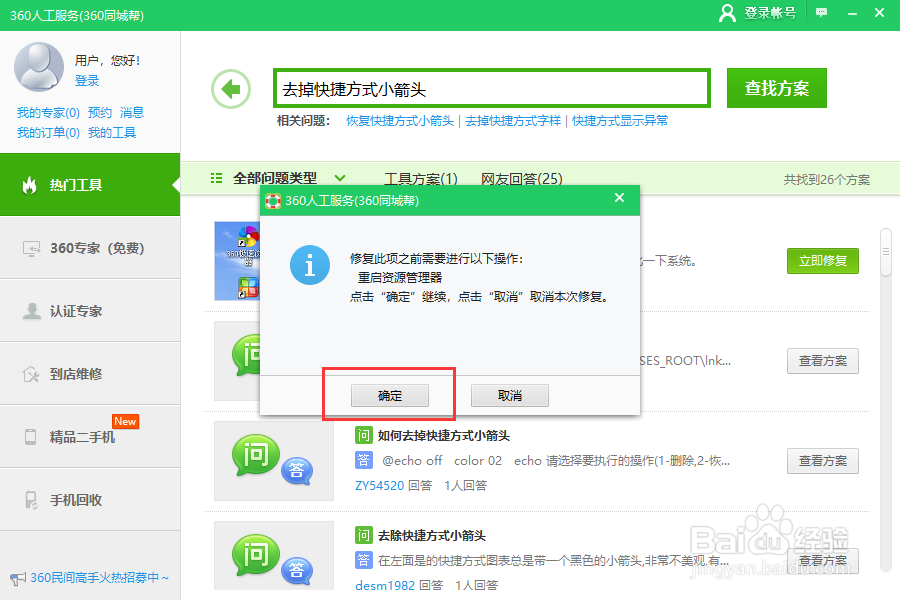Click the vertical scrollbar on the right
This screenshot has height=600, width=900.
884,250
